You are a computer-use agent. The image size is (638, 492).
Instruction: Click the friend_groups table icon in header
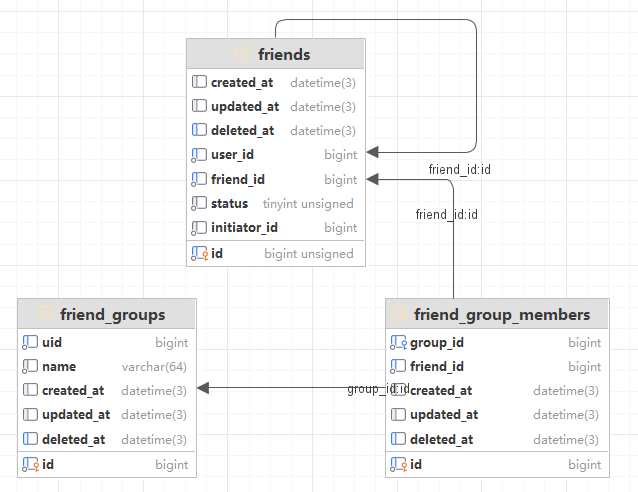point(46,314)
